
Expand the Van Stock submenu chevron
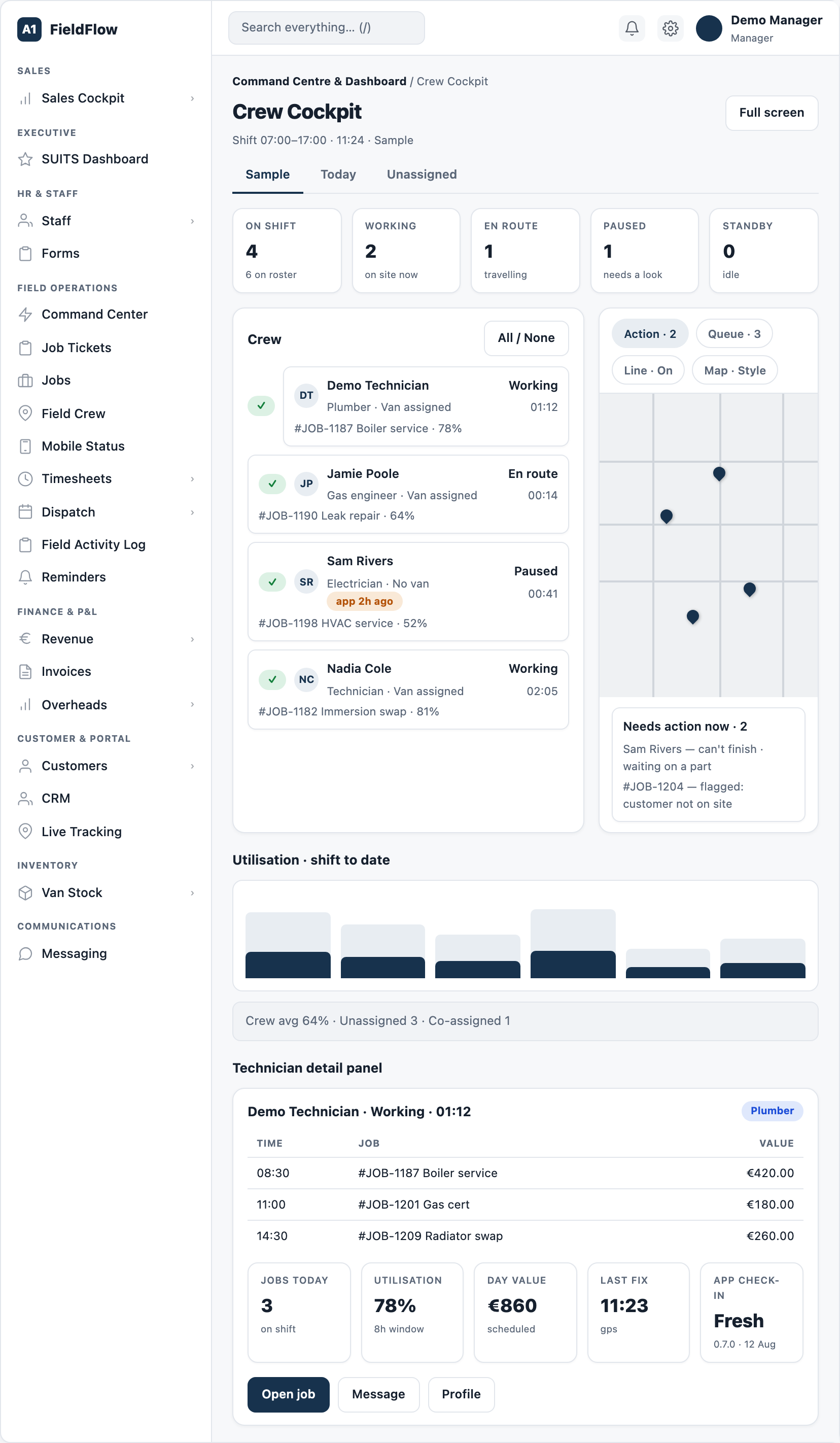point(192,892)
